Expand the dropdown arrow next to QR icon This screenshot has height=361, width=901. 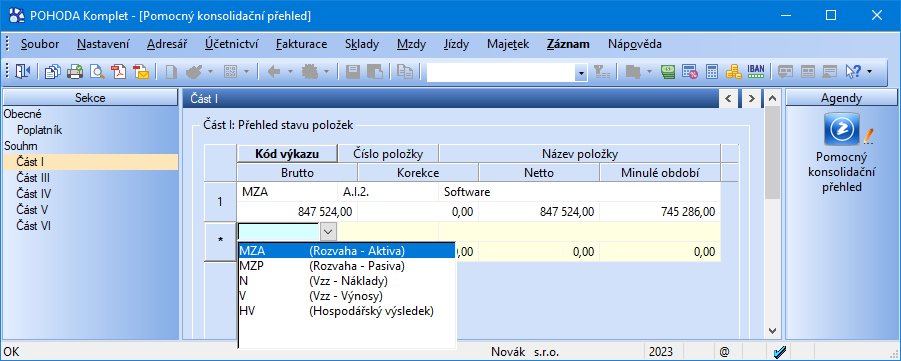pyautogui.click(x=246, y=72)
